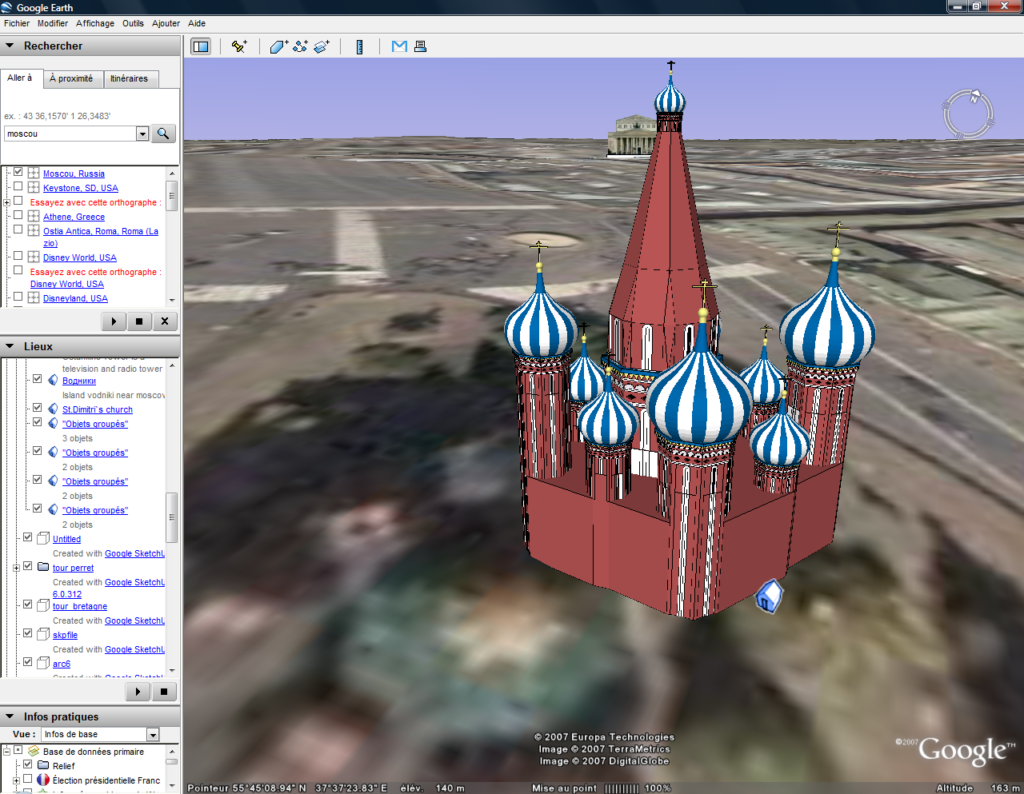1024x794 pixels.
Task: Open the arc6 place link
Action: [x=61, y=663]
